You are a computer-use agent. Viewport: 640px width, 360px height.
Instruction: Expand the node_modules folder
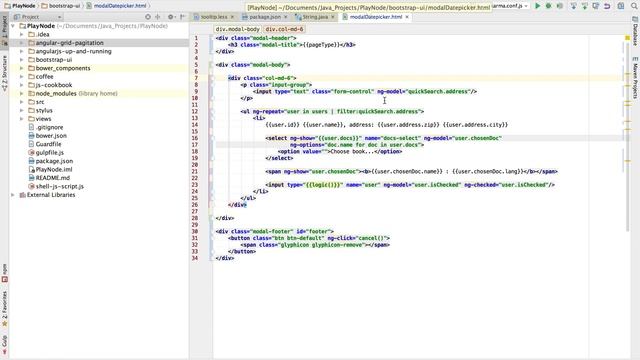tap(22, 93)
